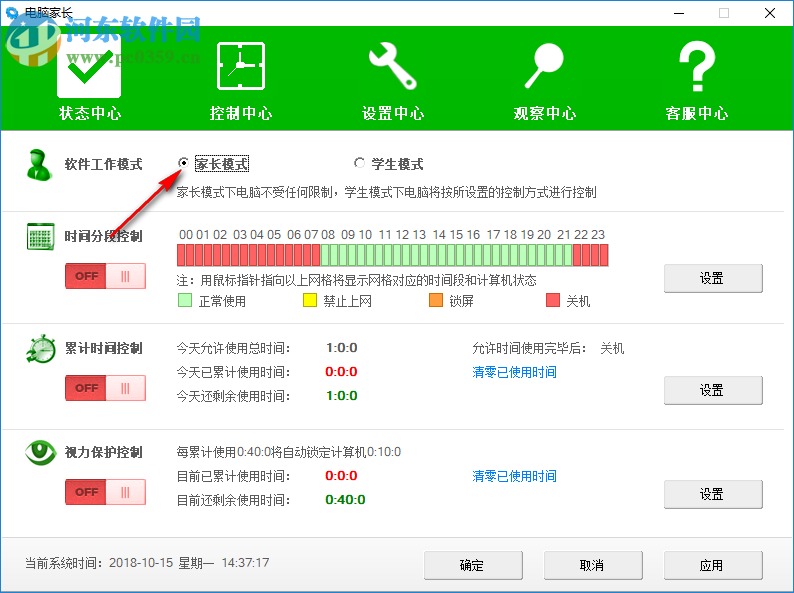Switch to the 设置中心 tab label
Viewport: 794px width, 593px height.
pyautogui.click(x=393, y=113)
